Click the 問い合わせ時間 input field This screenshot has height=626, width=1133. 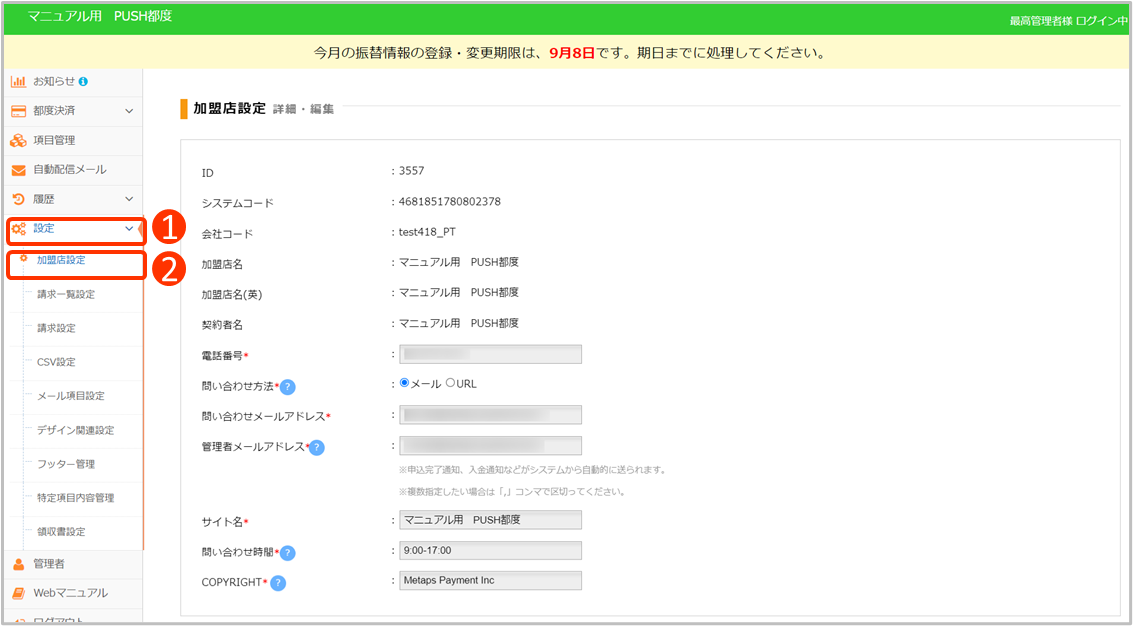(x=490, y=550)
